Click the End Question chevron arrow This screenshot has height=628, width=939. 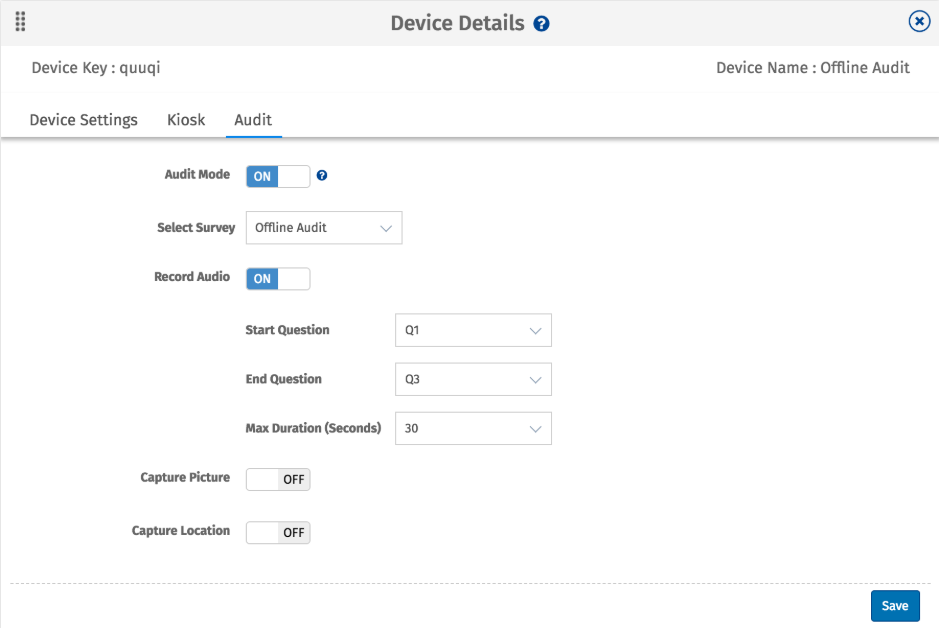coord(538,379)
